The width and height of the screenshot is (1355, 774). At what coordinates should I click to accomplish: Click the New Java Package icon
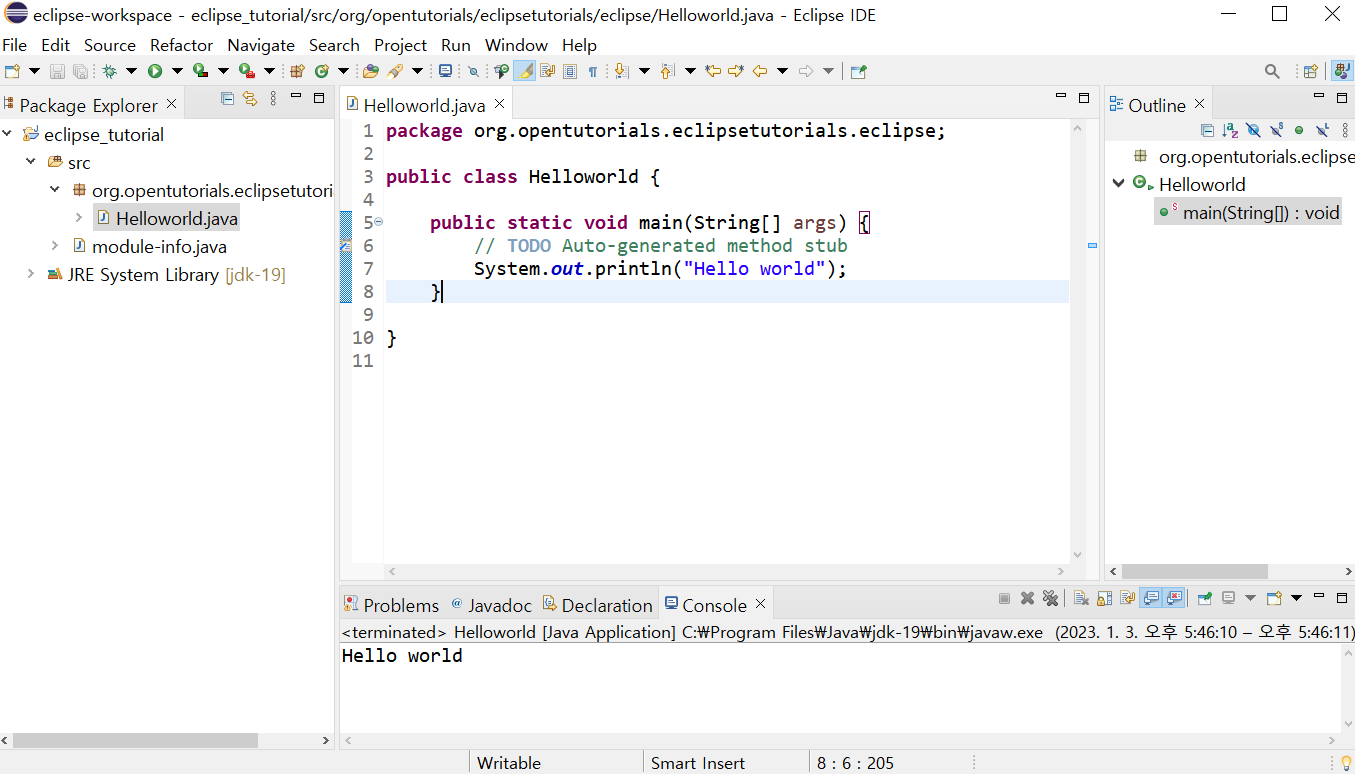(298, 71)
